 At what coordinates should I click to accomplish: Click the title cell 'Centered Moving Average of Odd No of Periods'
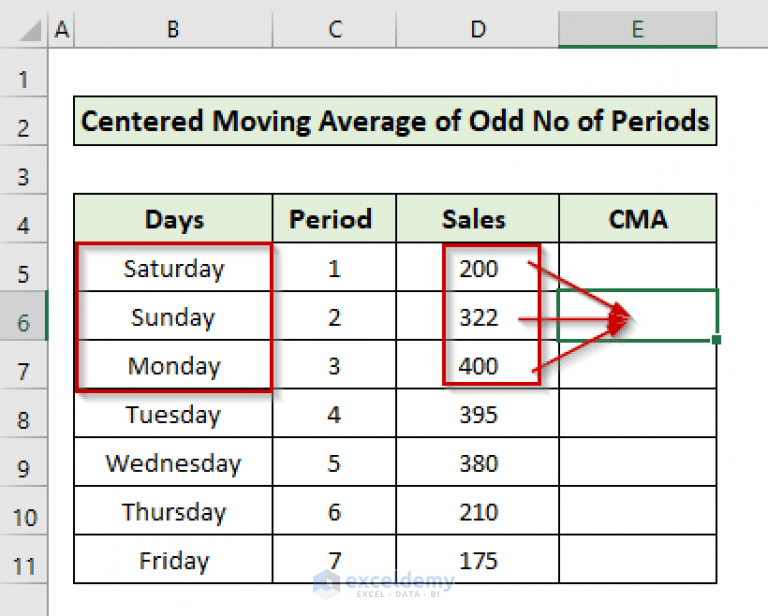click(395, 121)
